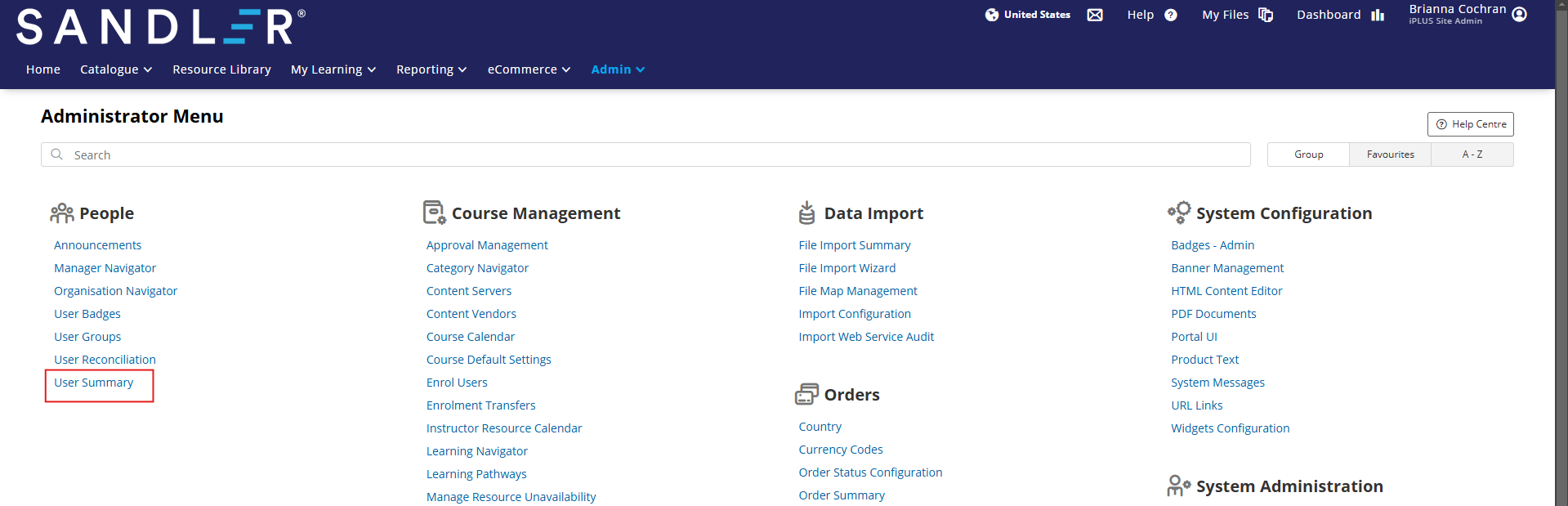Switch to the Group view
Viewport: 1568px width, 506px height.
pyautogui.click(x=1308, y=154)
